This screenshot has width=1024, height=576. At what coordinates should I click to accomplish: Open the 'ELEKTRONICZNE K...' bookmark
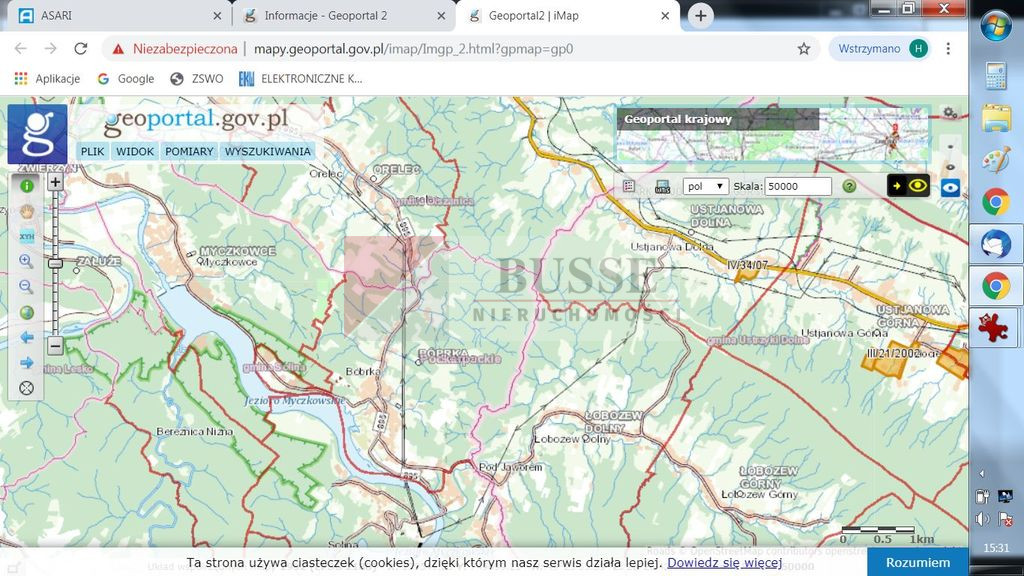click(x=300, y=78)
